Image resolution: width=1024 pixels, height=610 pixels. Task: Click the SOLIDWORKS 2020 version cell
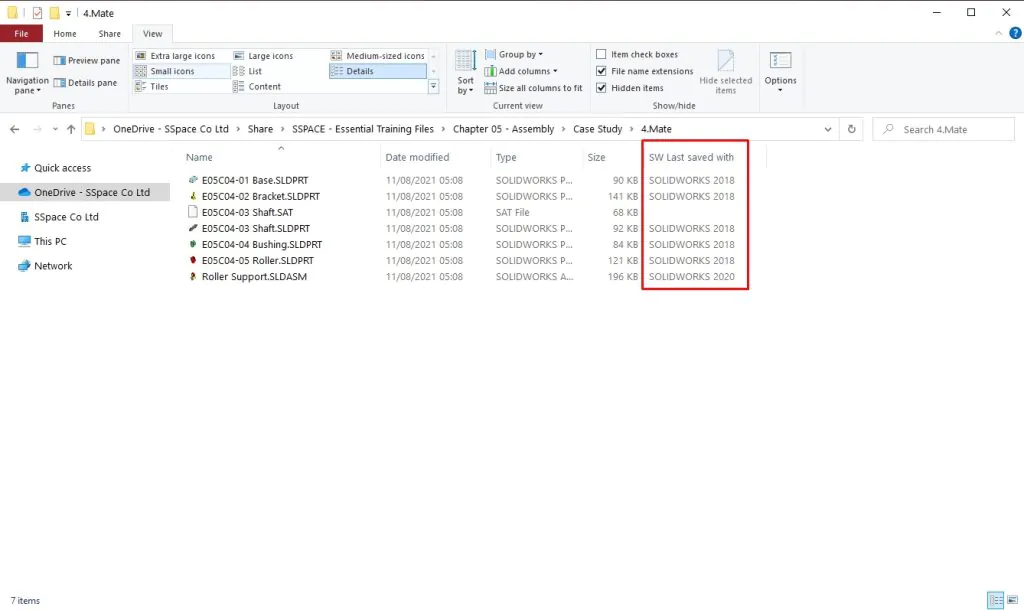(x=691, y=276)
